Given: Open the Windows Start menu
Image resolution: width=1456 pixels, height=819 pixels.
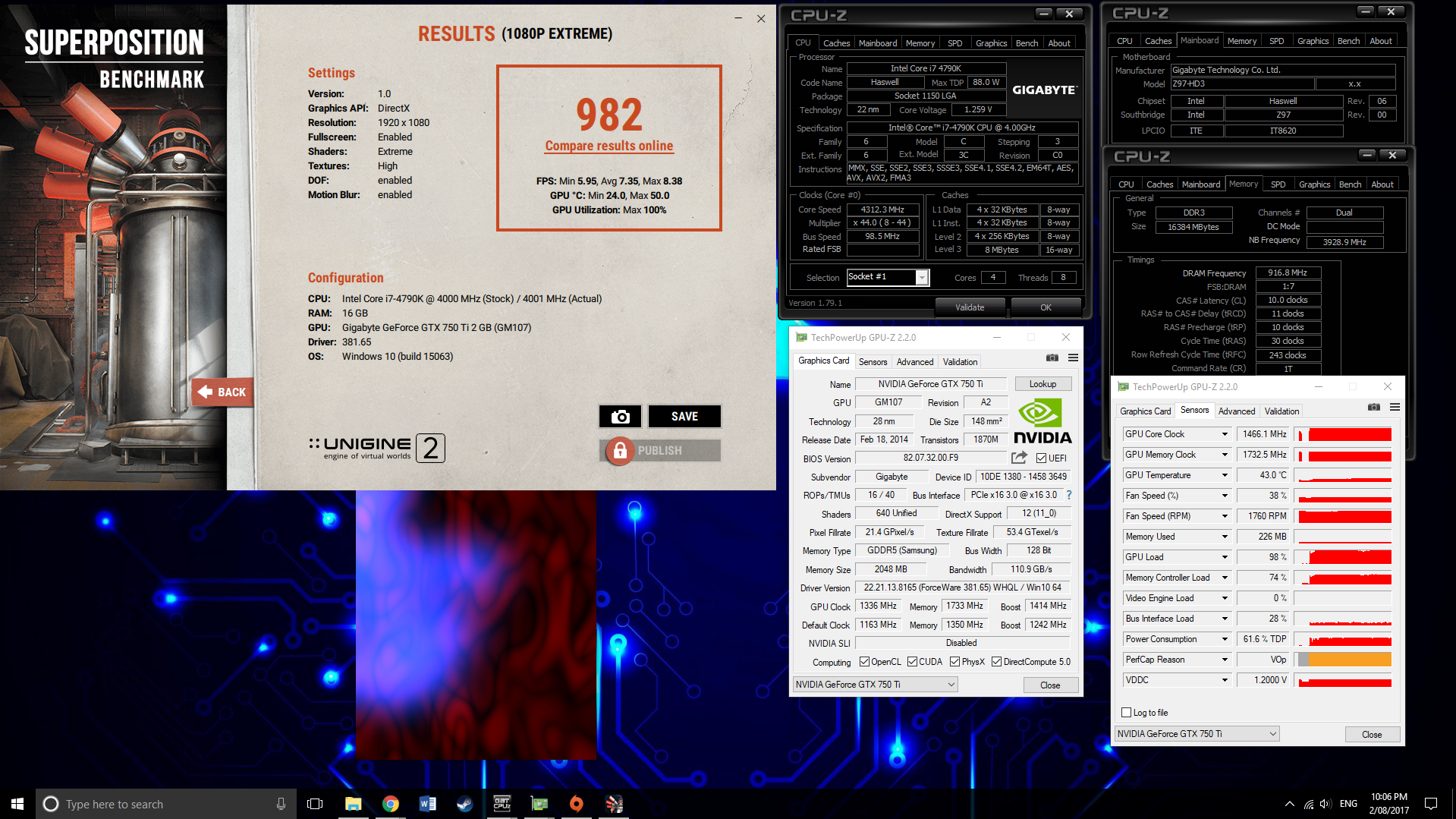Looking at the screenshot, I should click(x=17, y=804).
